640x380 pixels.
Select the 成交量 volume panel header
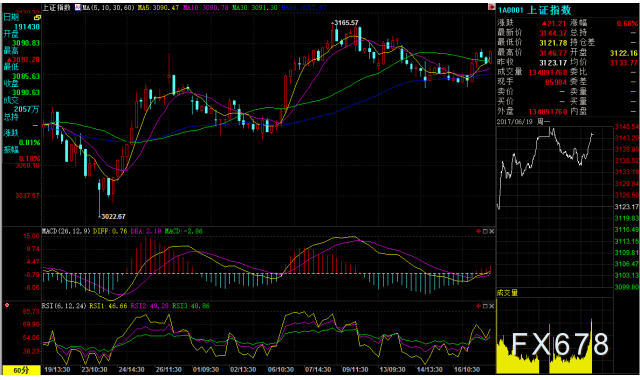click(x=507, y=293)
